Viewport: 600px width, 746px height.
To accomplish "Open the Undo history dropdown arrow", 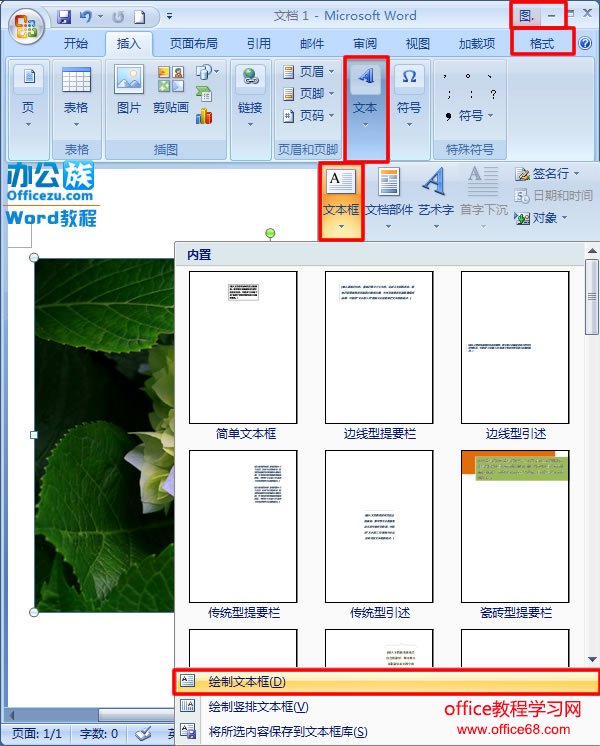I will 100,17.
